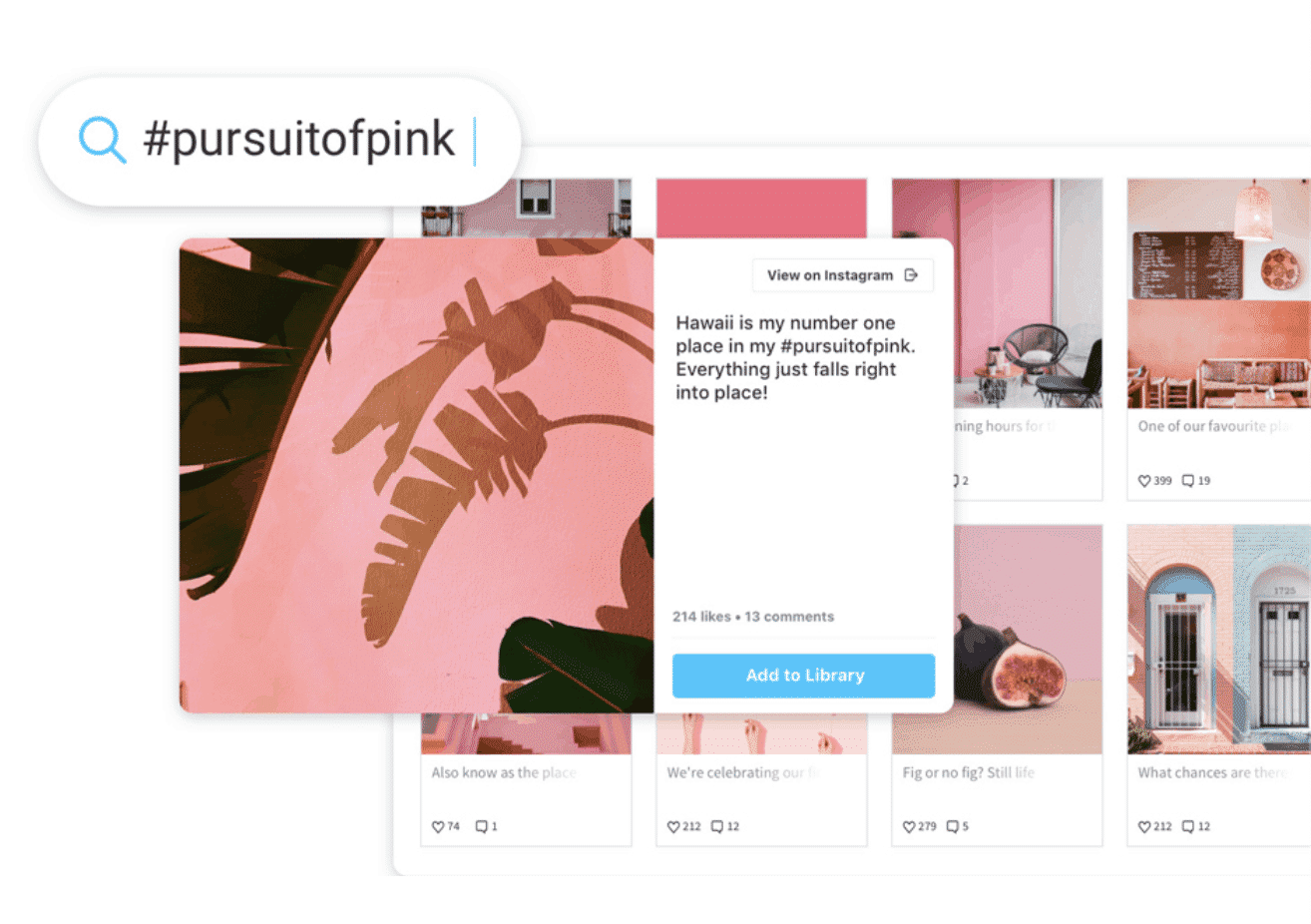Open the arched doorways building photo
Image resolution: width=1311 pixels, height=924 pixels.
pos(1218,640)
